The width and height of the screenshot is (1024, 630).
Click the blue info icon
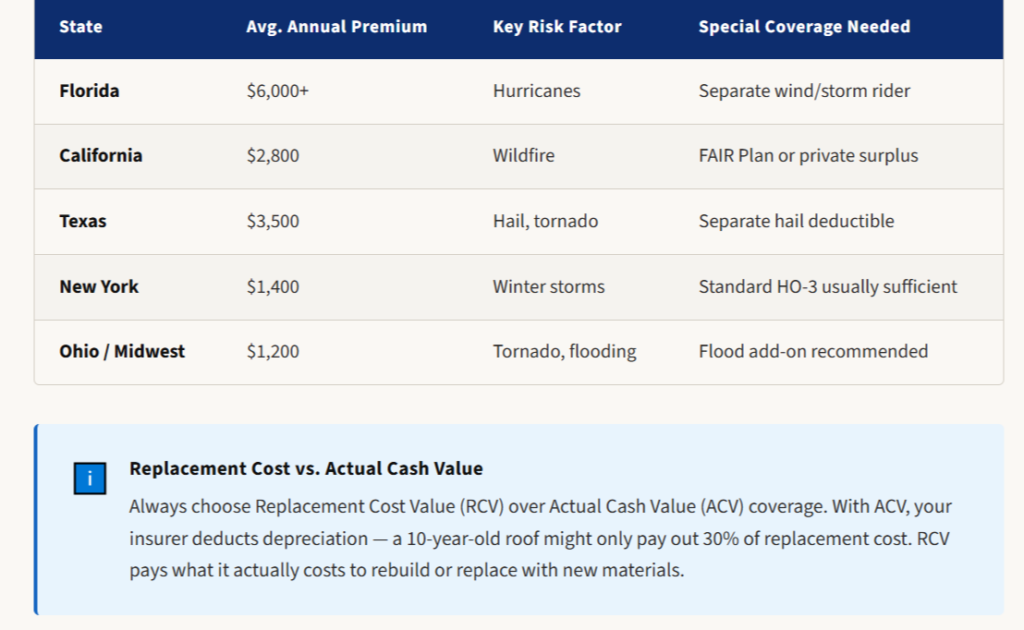click(x=89, y=479)
